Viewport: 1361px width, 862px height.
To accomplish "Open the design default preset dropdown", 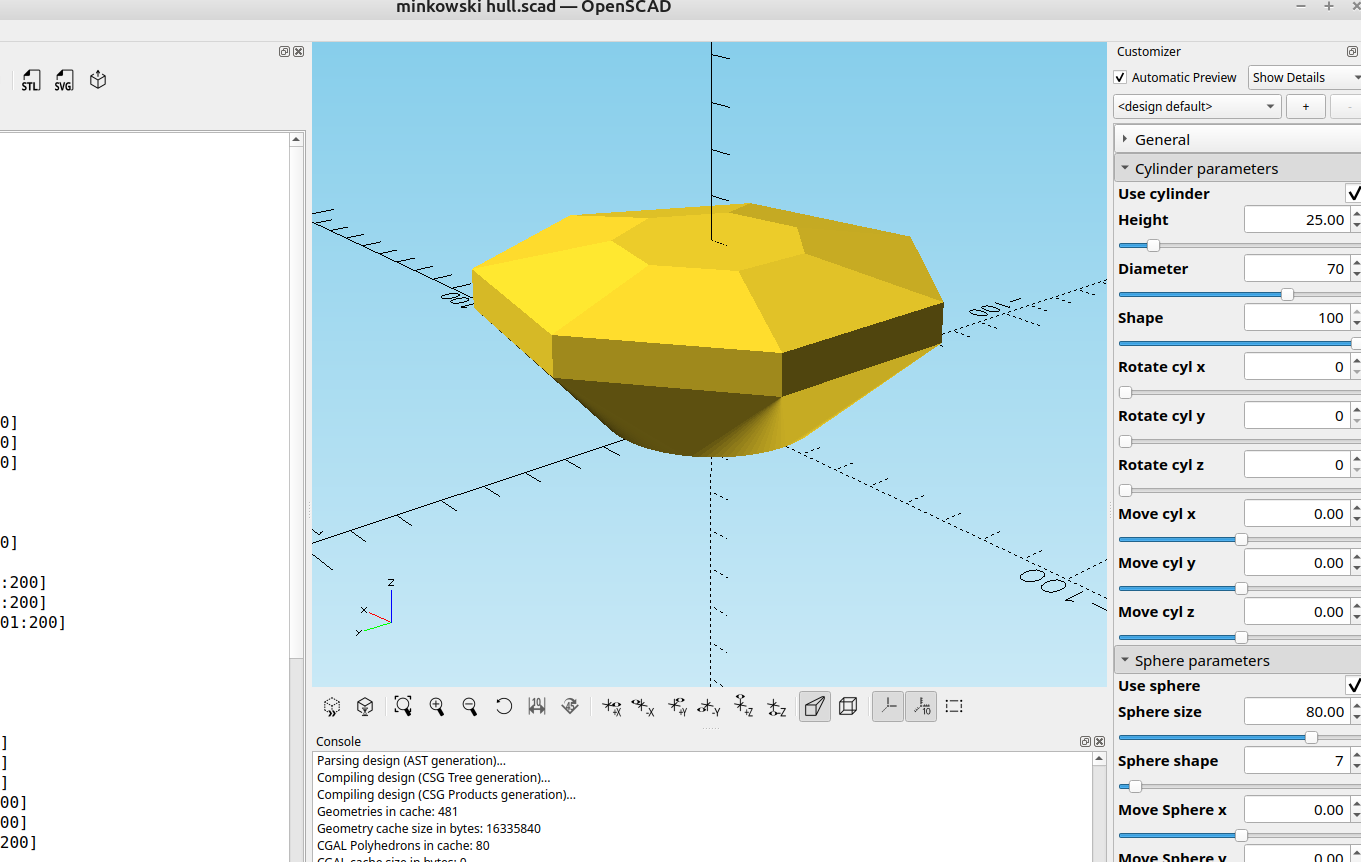I will (x=1197, y=106).
